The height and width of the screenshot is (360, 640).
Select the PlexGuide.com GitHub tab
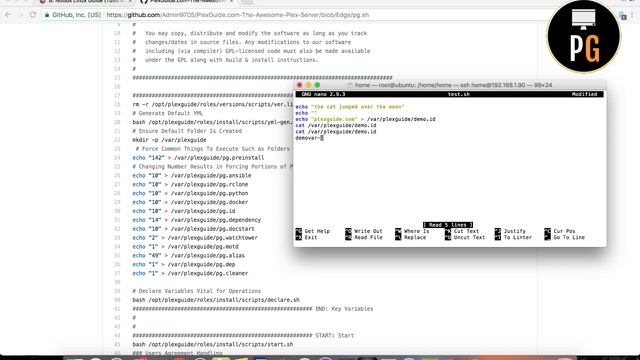pos(187,2)
